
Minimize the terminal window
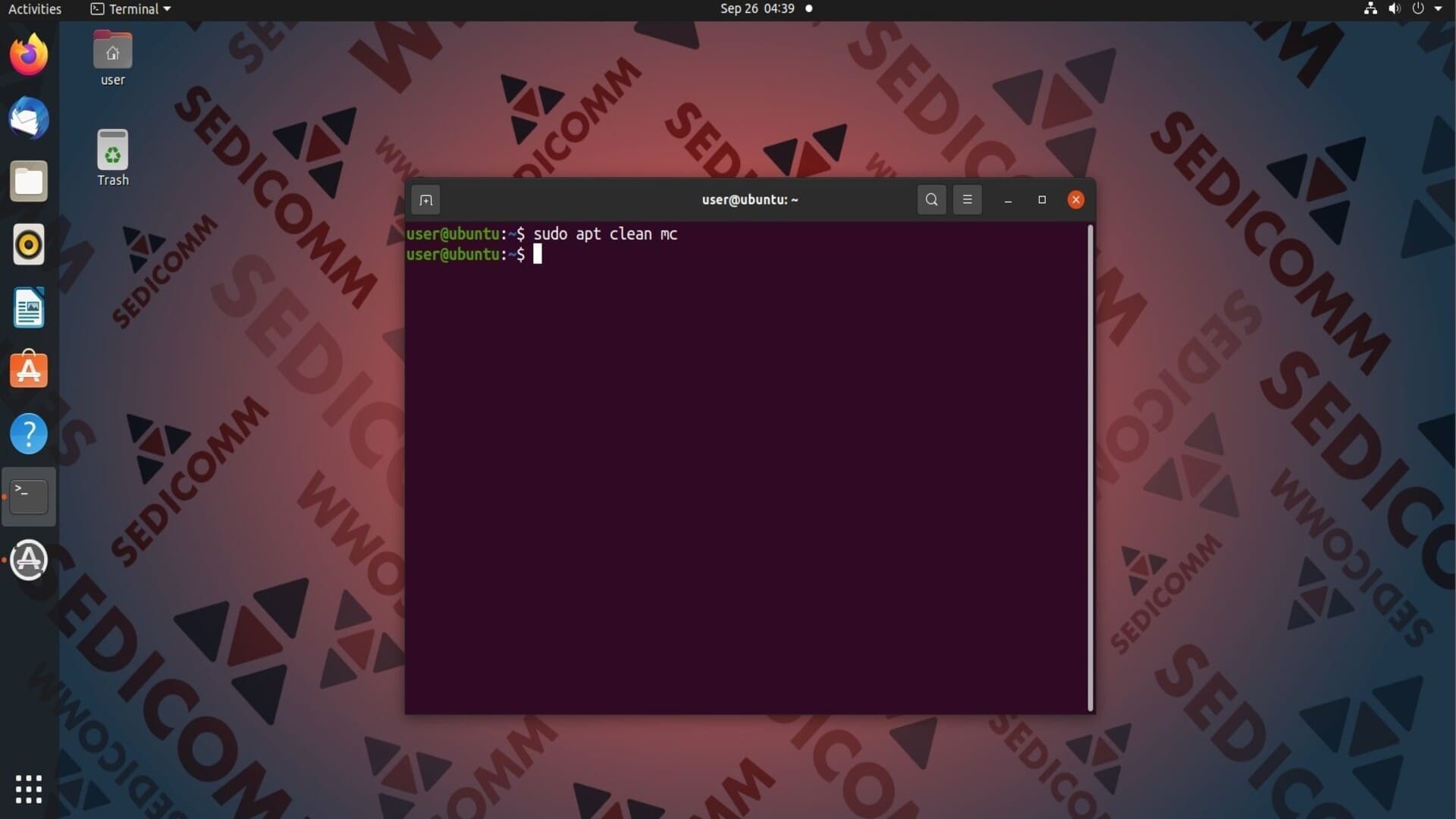(1008, 200)
